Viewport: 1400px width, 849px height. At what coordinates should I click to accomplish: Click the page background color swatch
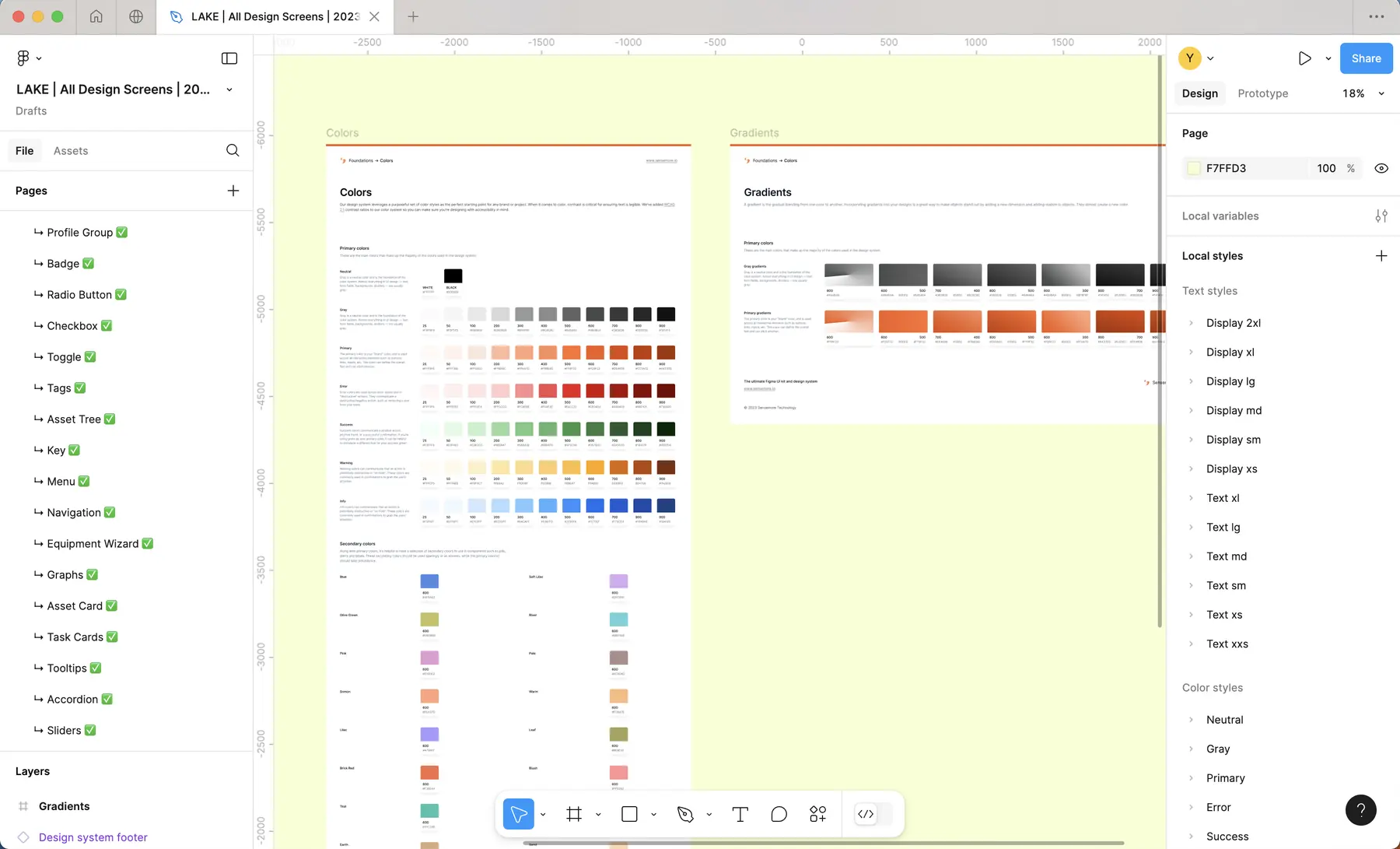(x=1193, y=168)
